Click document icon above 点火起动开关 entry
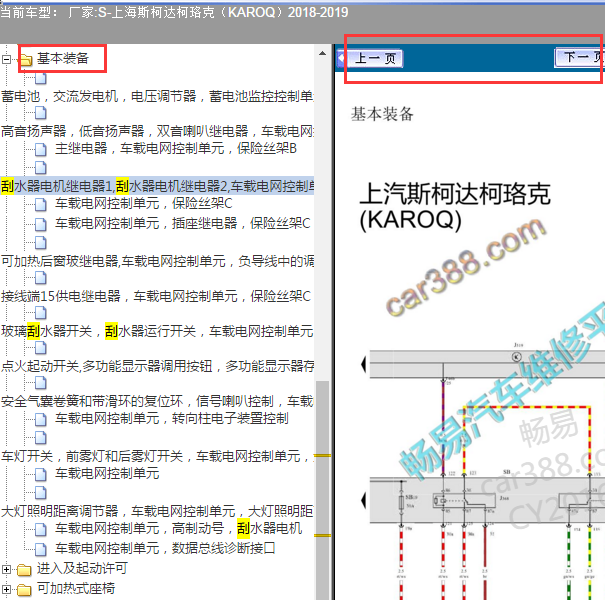The image size is (605, 600). [x=41, y=348]
